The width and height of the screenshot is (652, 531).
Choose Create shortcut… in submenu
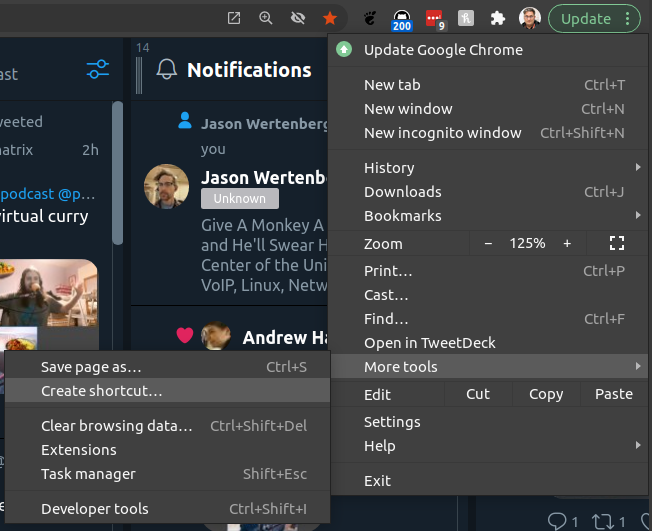pyautogui.click(x=167, y=391)
